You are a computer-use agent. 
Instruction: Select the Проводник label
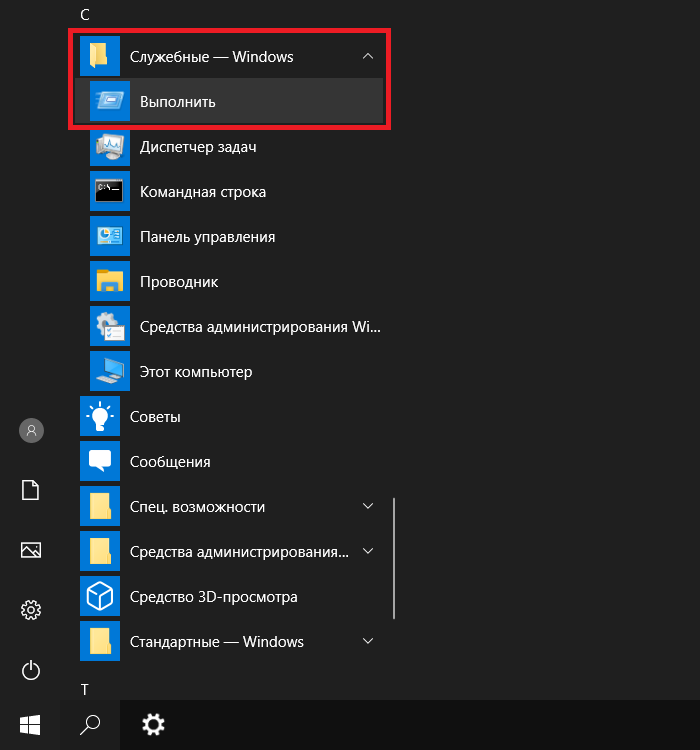(x=179, y=282)
